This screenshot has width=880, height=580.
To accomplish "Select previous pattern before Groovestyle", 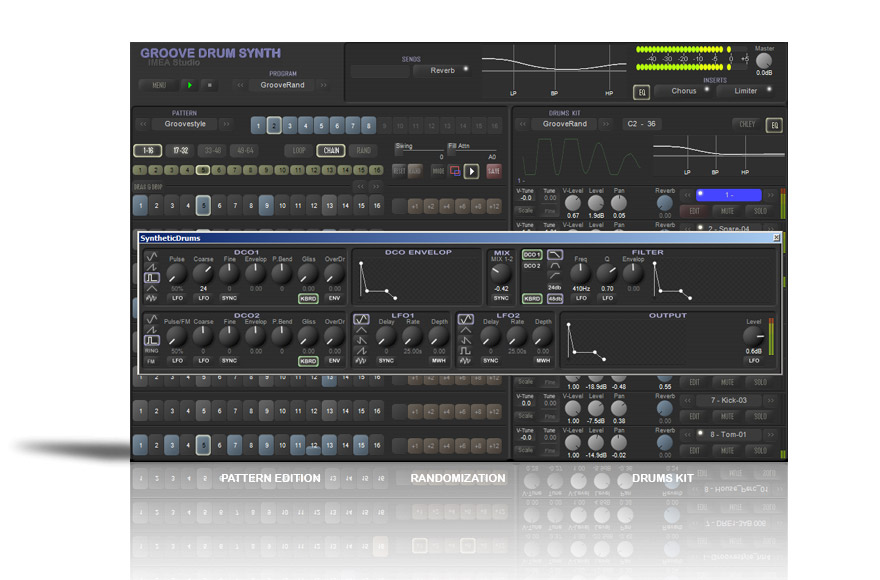I will point(143,125).
